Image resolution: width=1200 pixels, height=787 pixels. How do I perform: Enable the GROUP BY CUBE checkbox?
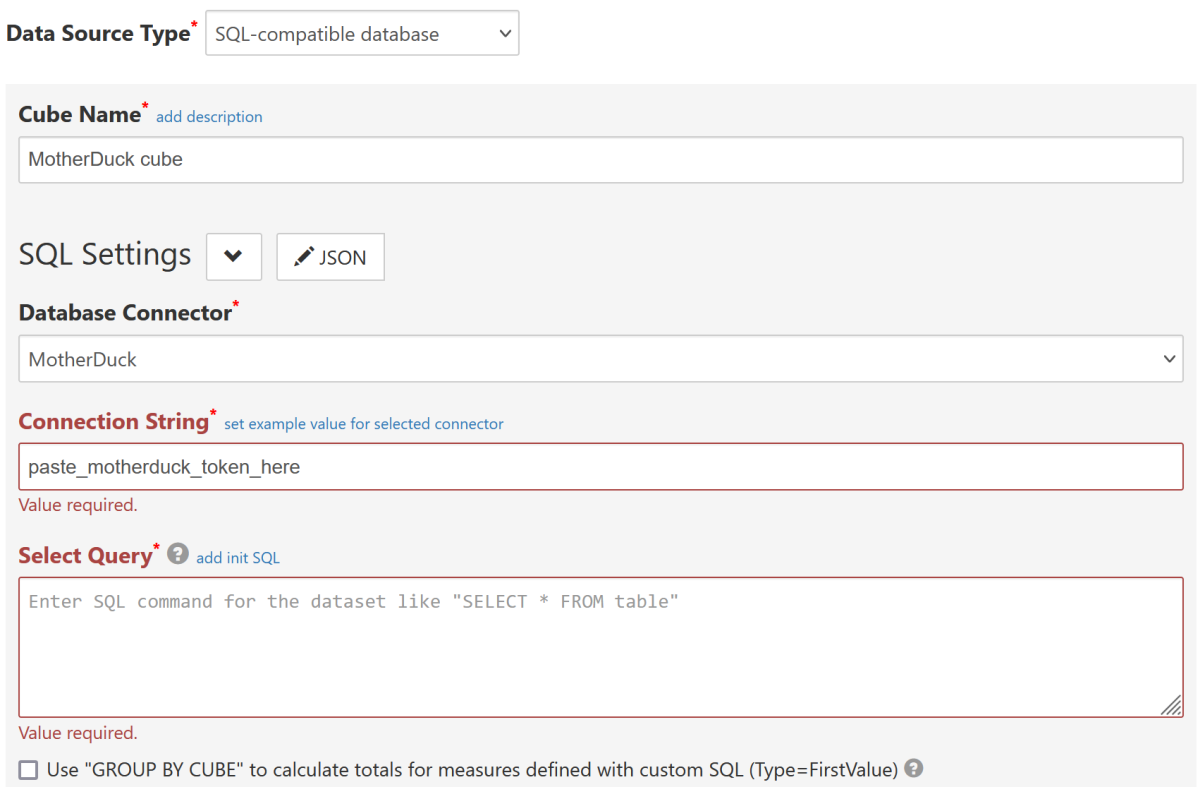[28, 769]
